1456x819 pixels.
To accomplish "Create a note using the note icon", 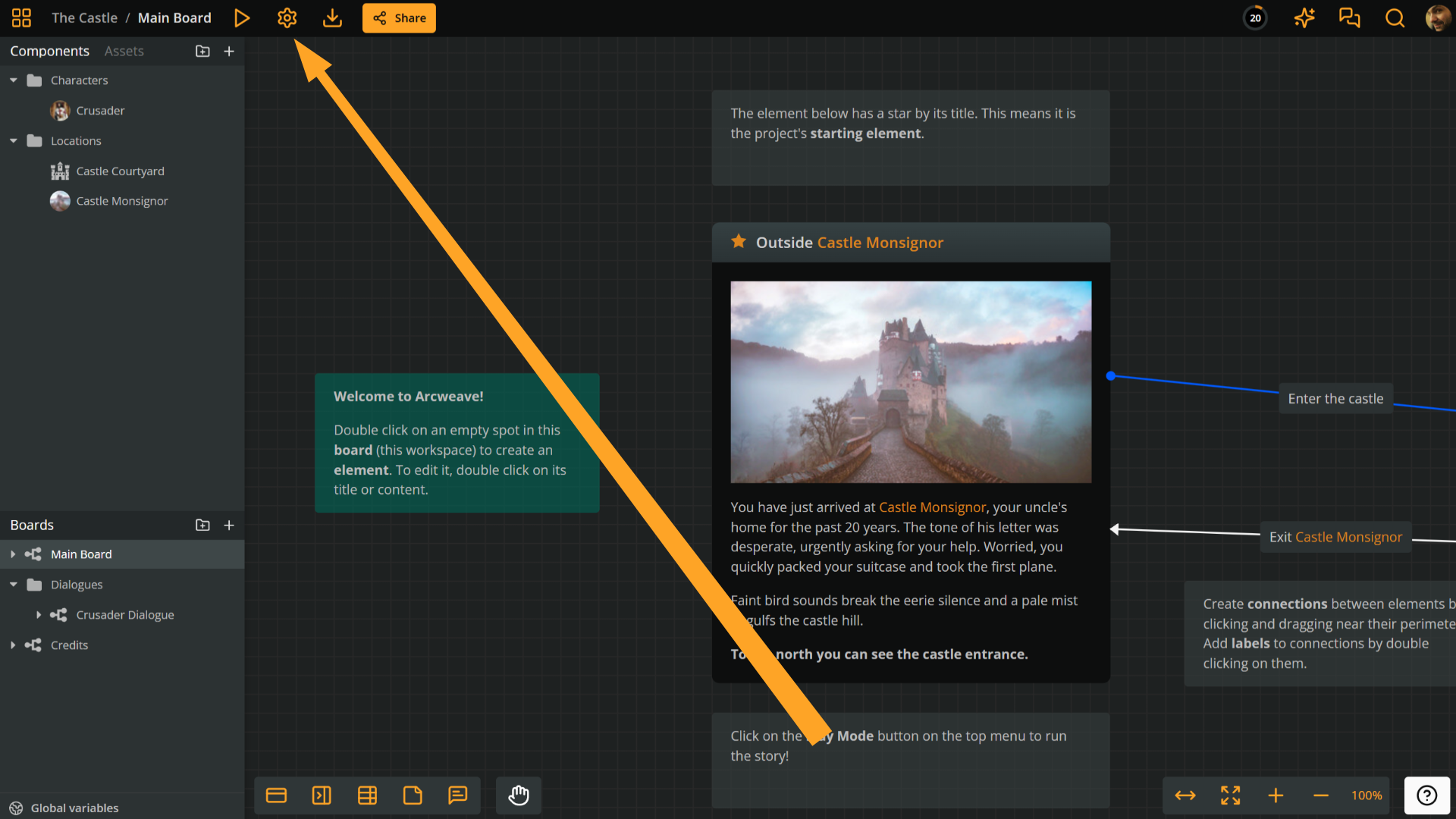I will point(413,795).
